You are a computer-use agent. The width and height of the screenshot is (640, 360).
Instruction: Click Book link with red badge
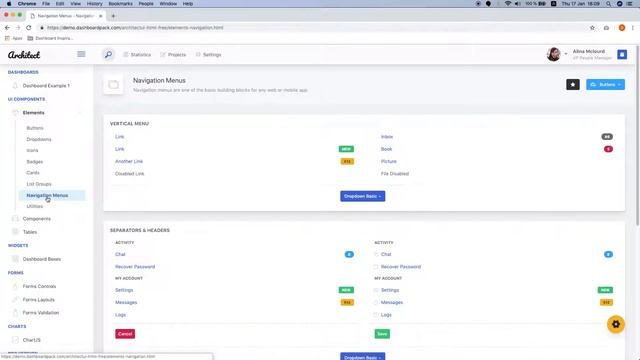point(387,149)
